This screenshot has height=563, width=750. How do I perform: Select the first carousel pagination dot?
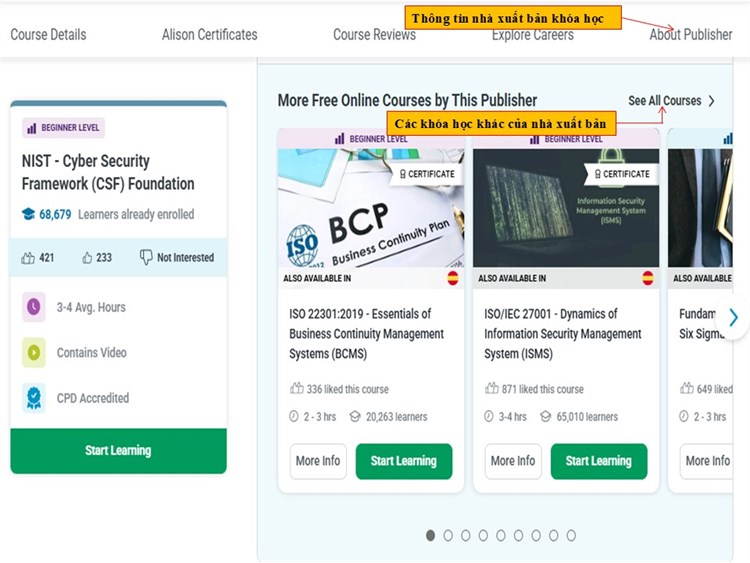[x=430, y=535]
